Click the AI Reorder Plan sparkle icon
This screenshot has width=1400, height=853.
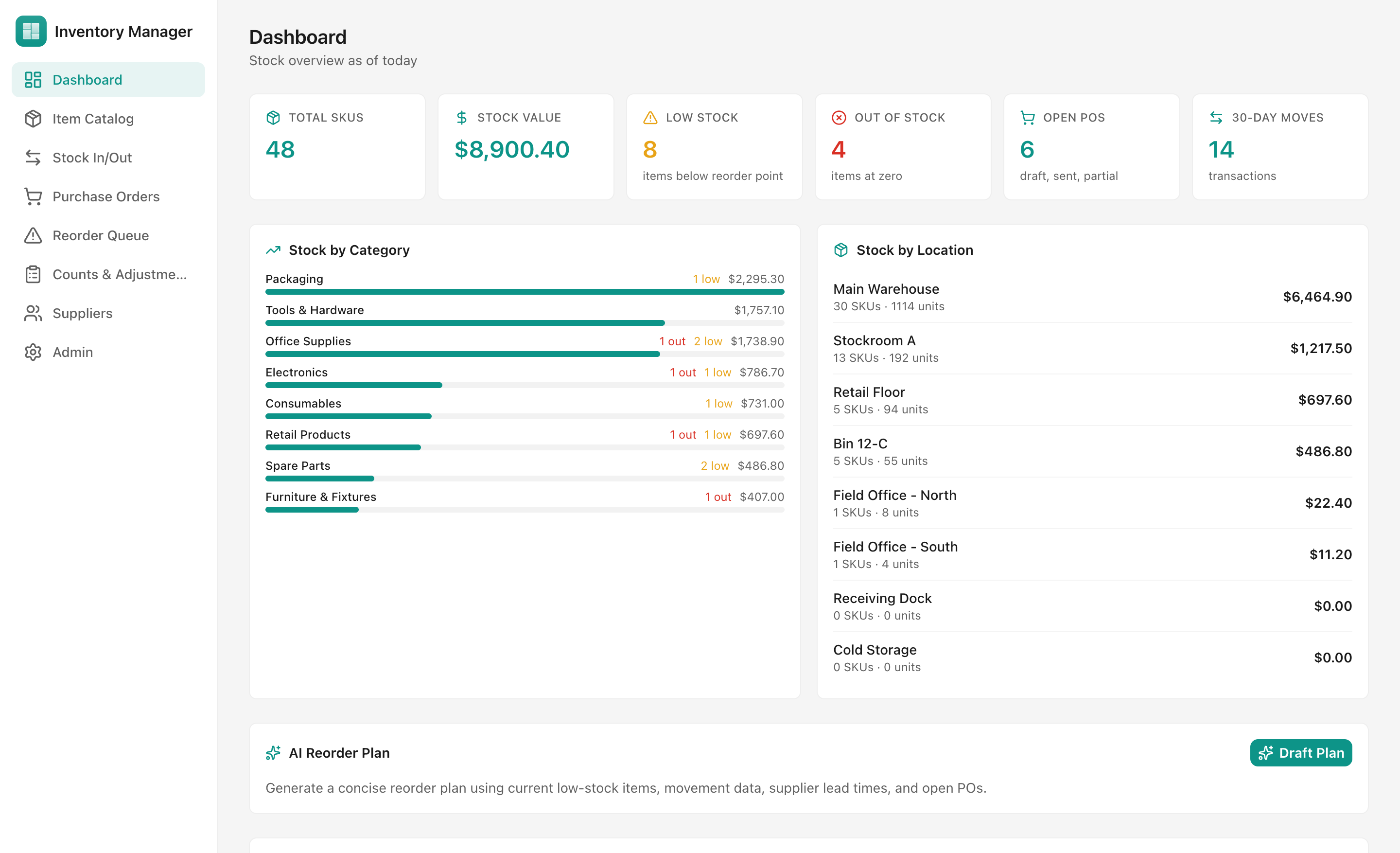(273, 753)
